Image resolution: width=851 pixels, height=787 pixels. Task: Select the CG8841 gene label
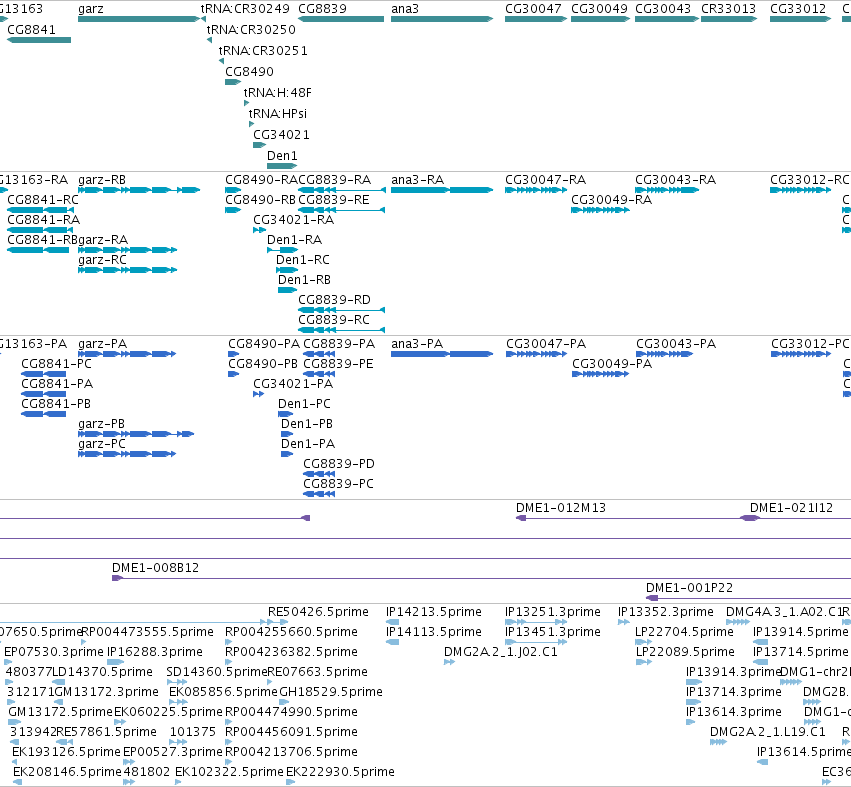(x=31, y=29)
